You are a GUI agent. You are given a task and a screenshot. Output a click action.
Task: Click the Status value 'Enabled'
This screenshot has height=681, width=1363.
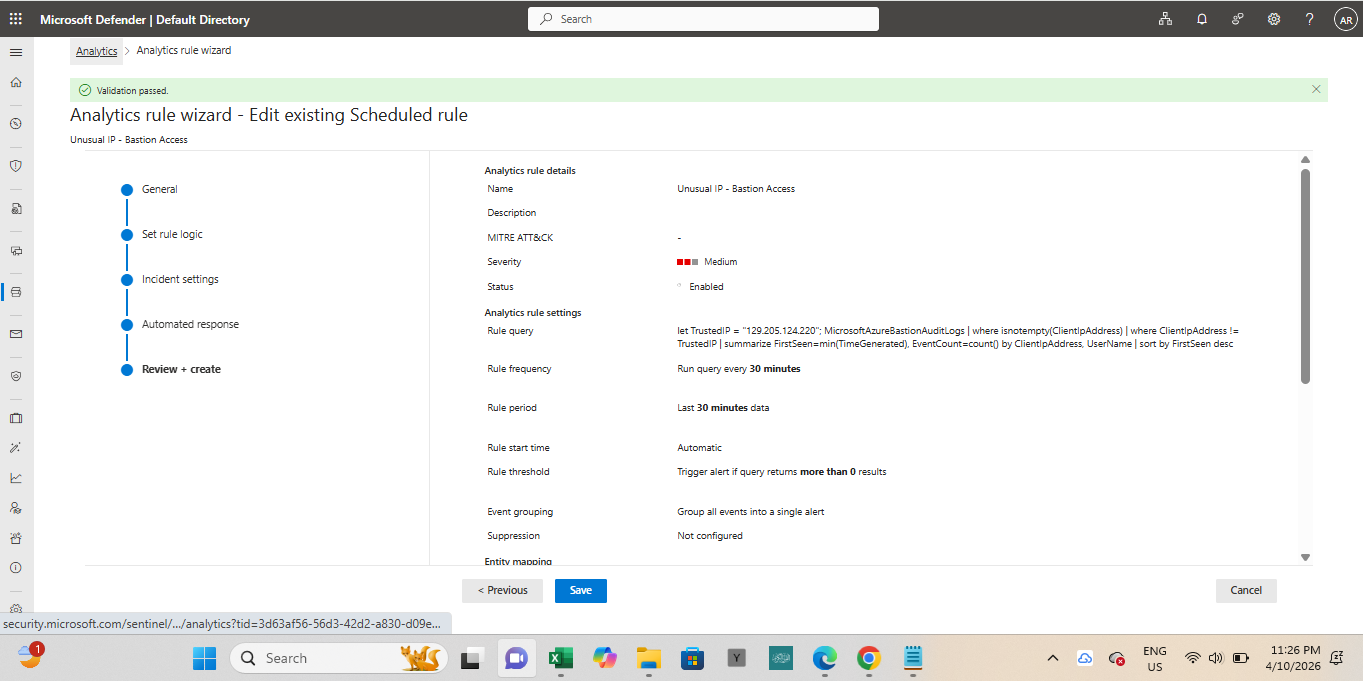click(x=706, y=287)
